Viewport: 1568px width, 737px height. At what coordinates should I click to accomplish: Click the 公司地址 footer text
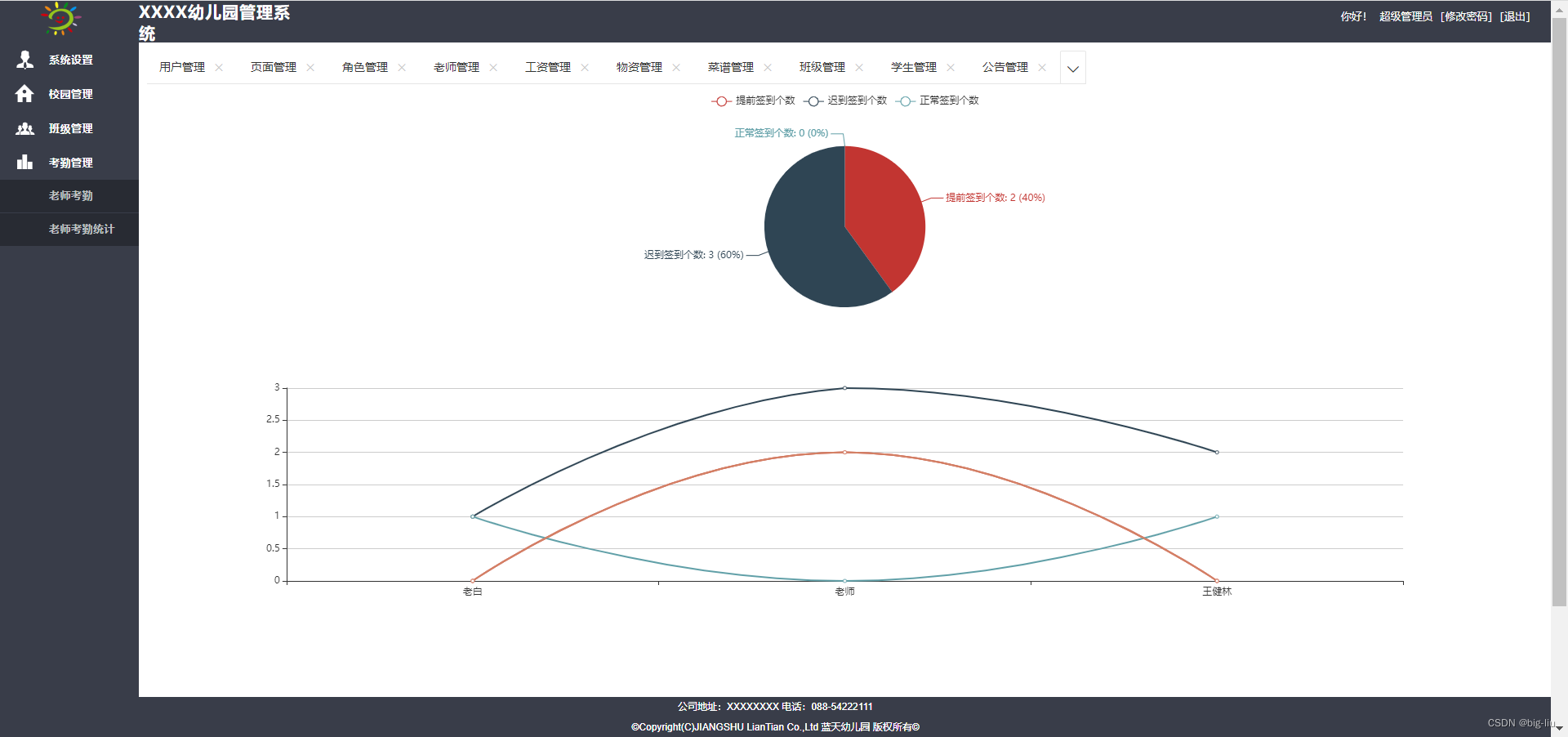(775, 707)
